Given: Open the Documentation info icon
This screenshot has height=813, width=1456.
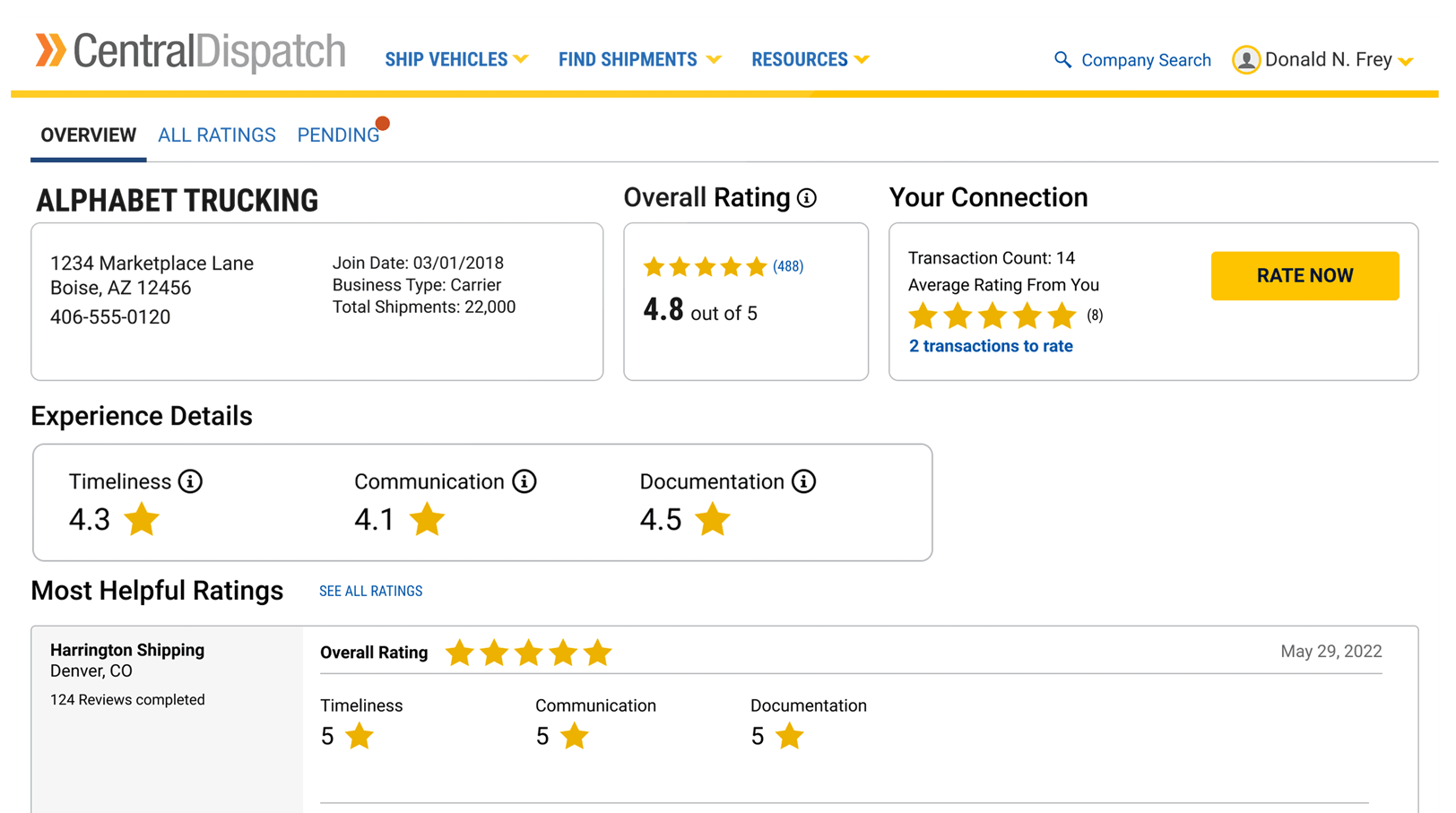Looking at the screenshot, I should click(804, 481).
